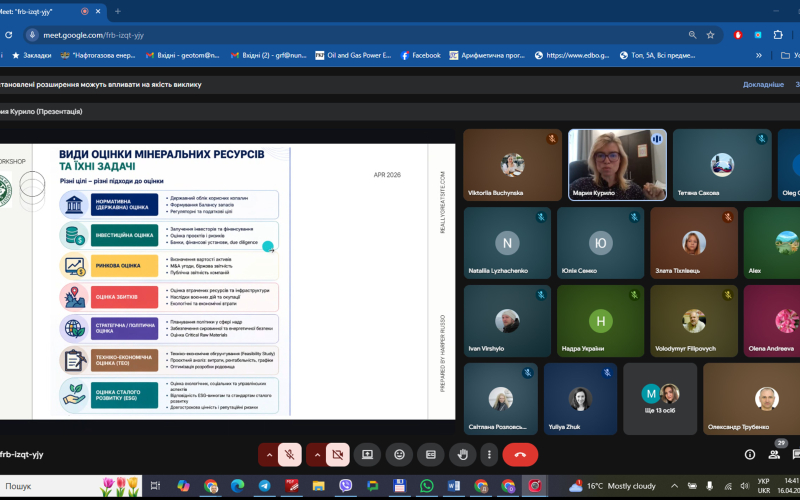The image size is (800, 500).
Task: Click the zoom magnifier icon in address bar
Action: coord(692,35)
